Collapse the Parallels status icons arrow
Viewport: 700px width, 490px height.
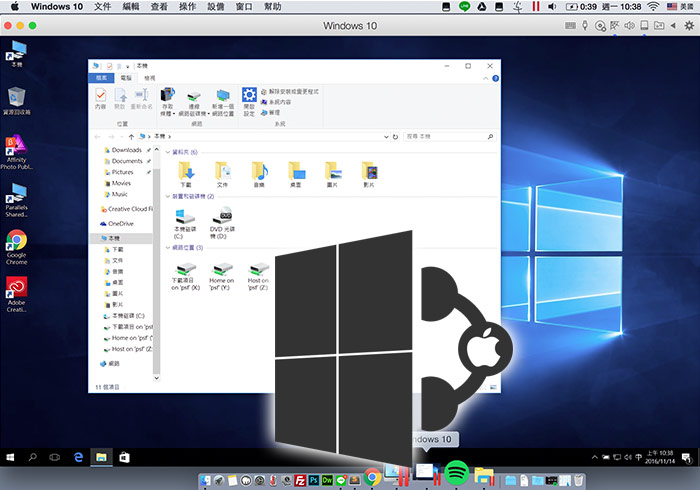(673, 26)
